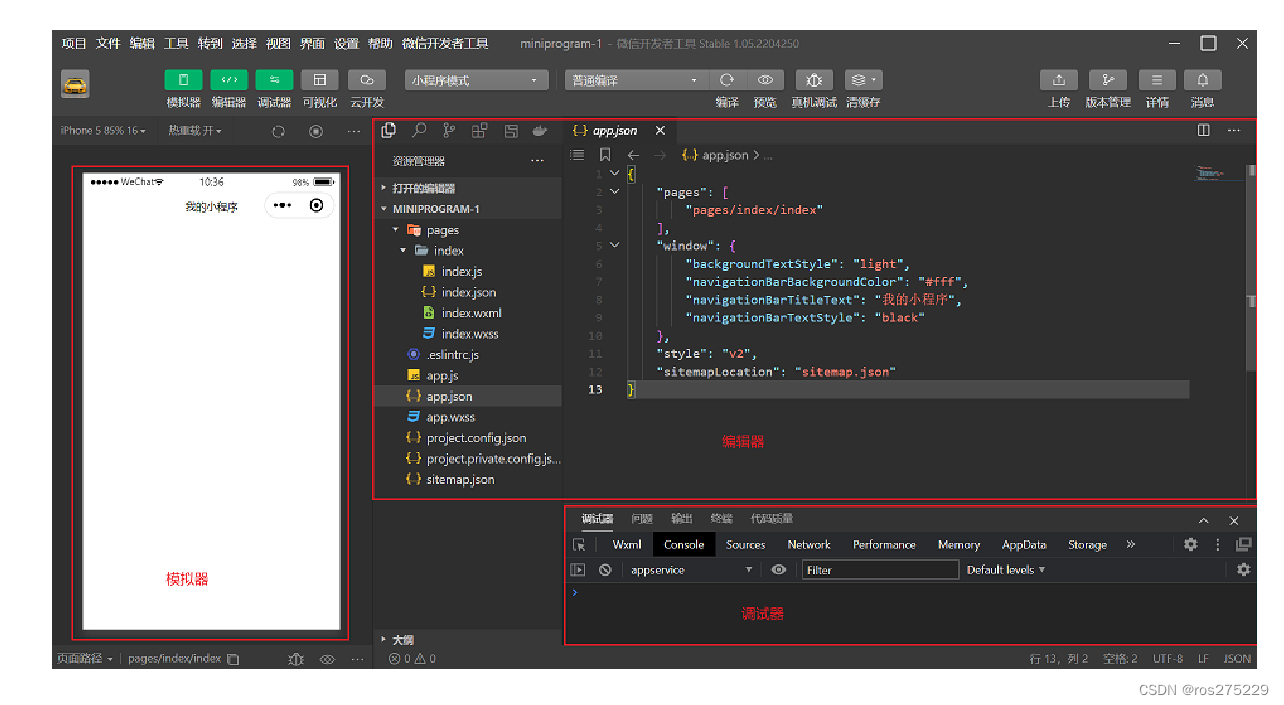The height and width of the screenshot is (705, 1284).
Task: Clear cache using the 清缓存 icon
Action: pos(858,80)
